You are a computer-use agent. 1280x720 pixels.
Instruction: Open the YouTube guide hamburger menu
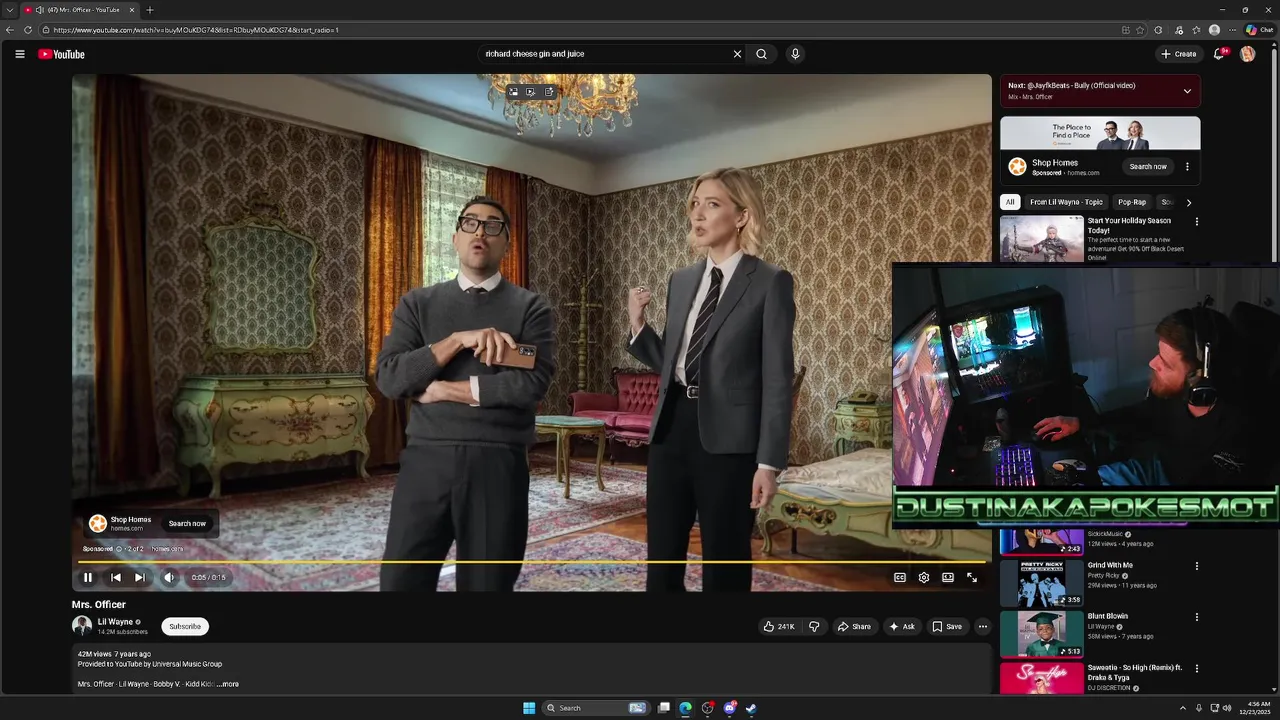click(x=19, y=54)
